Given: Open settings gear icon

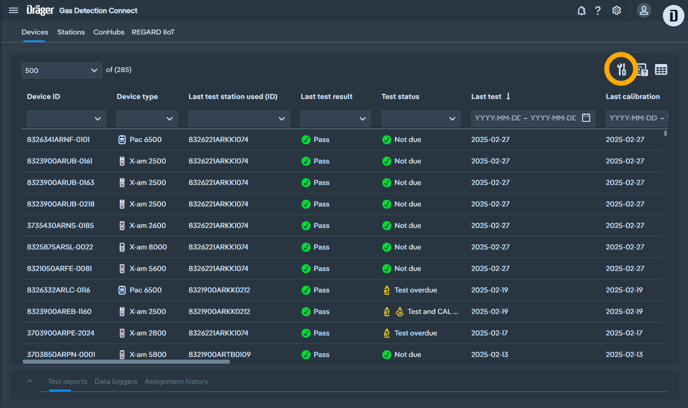Looking at the screenshot, I should coord(616,11).
